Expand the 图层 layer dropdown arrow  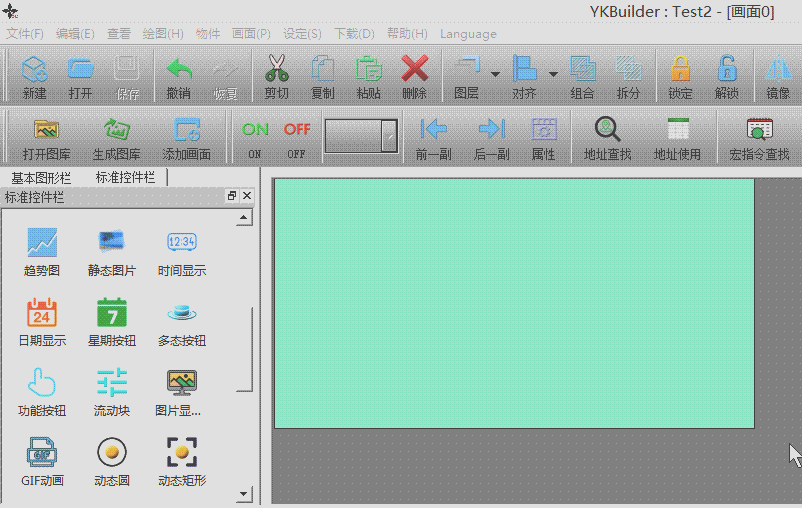(496, 73)
